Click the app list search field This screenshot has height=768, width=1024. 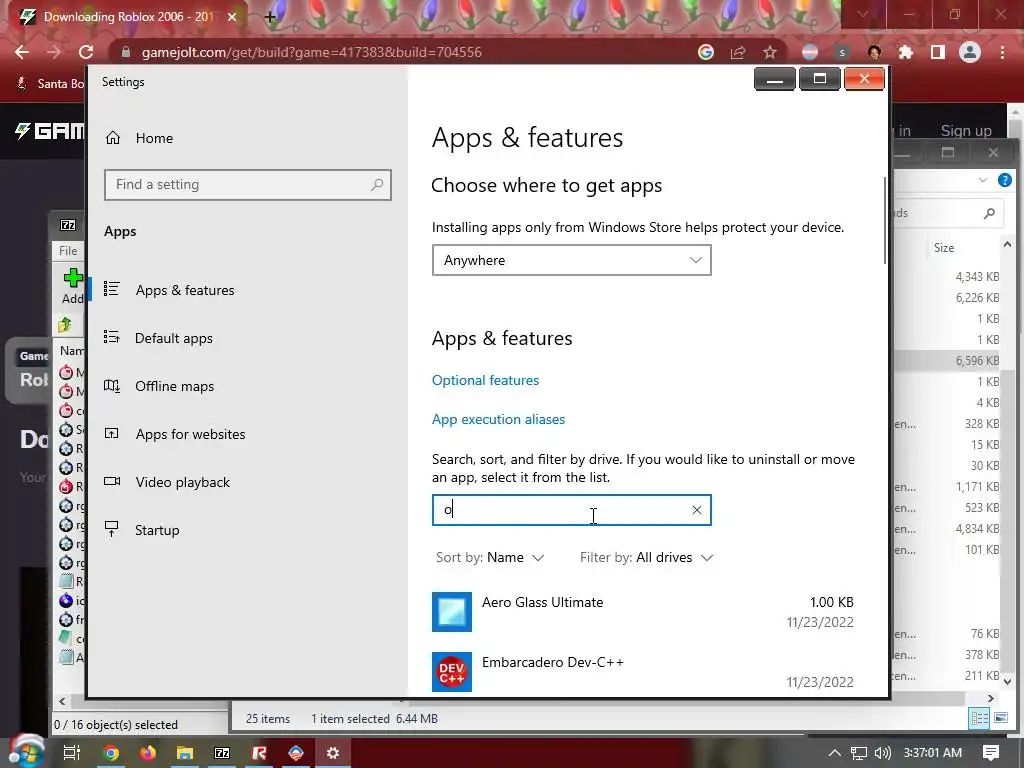571,510
